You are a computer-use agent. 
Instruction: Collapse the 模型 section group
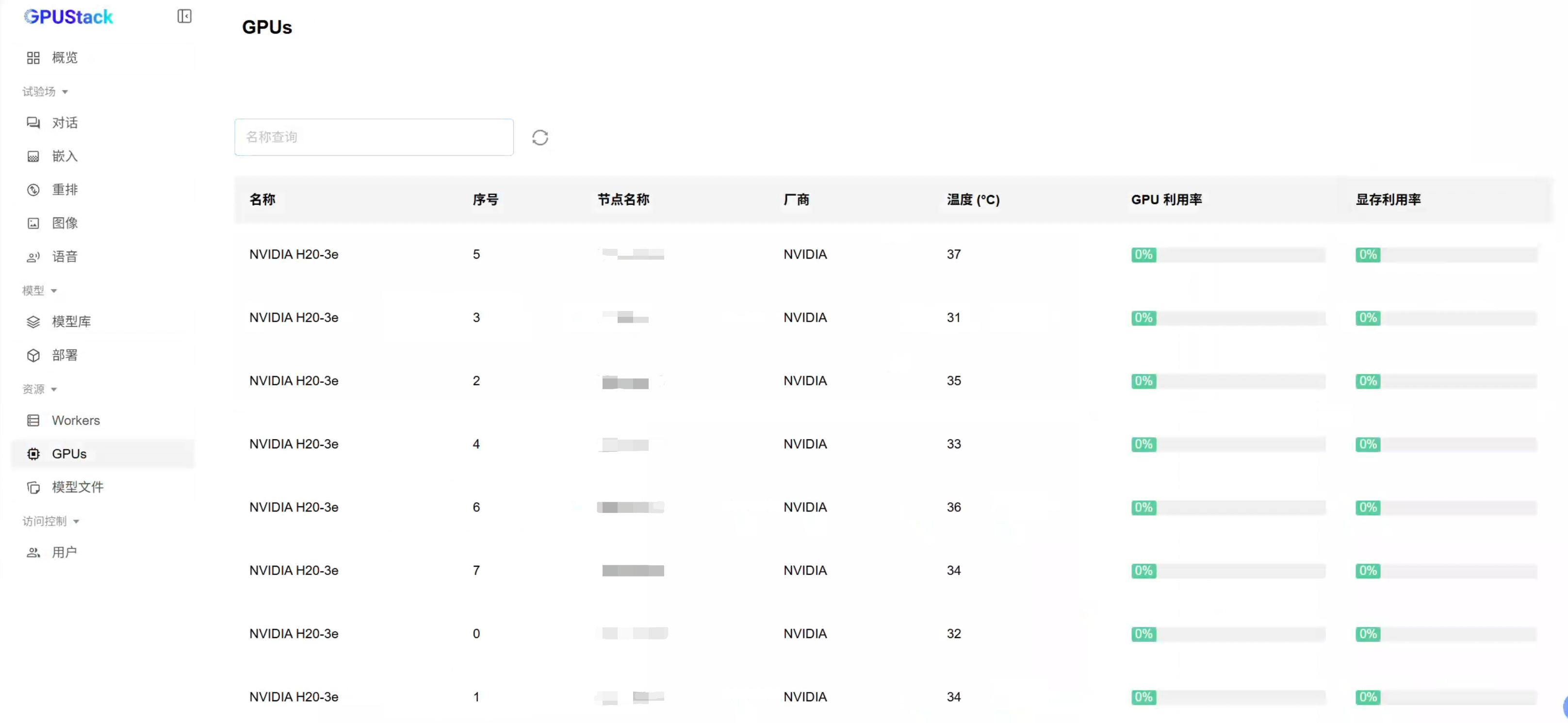(53, 291)
